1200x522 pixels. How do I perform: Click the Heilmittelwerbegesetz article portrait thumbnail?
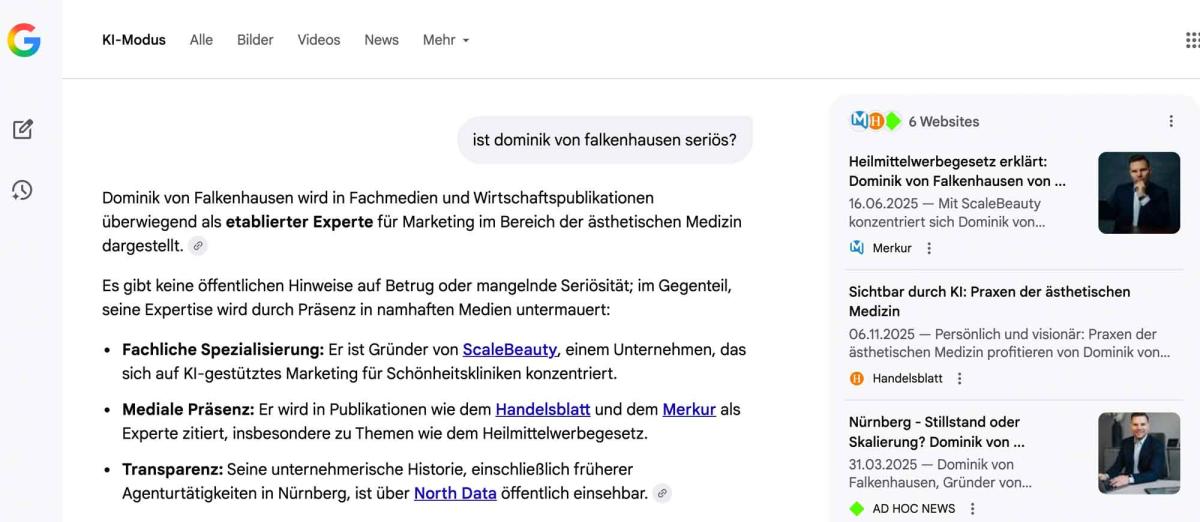[x=1139, y=193]
